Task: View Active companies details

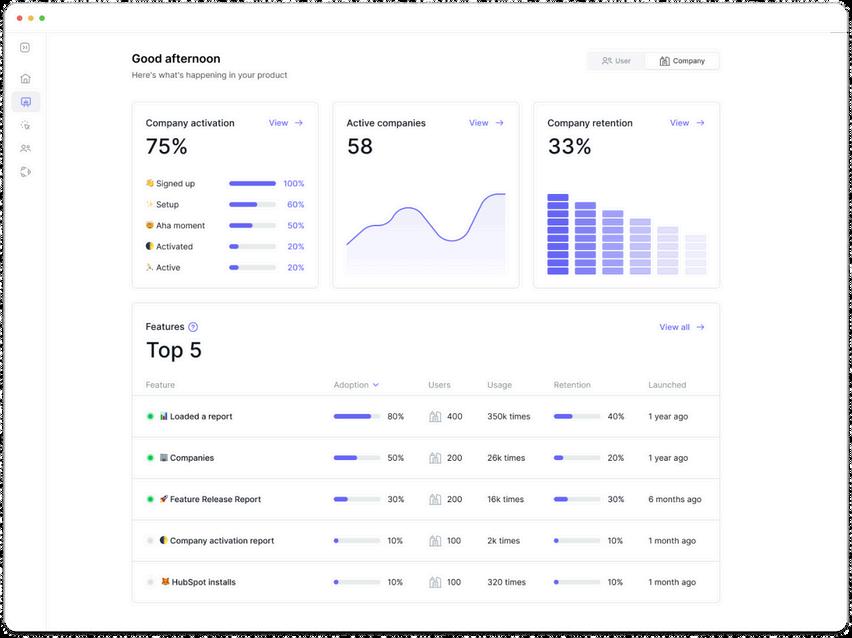Action: tap(486, 123)
